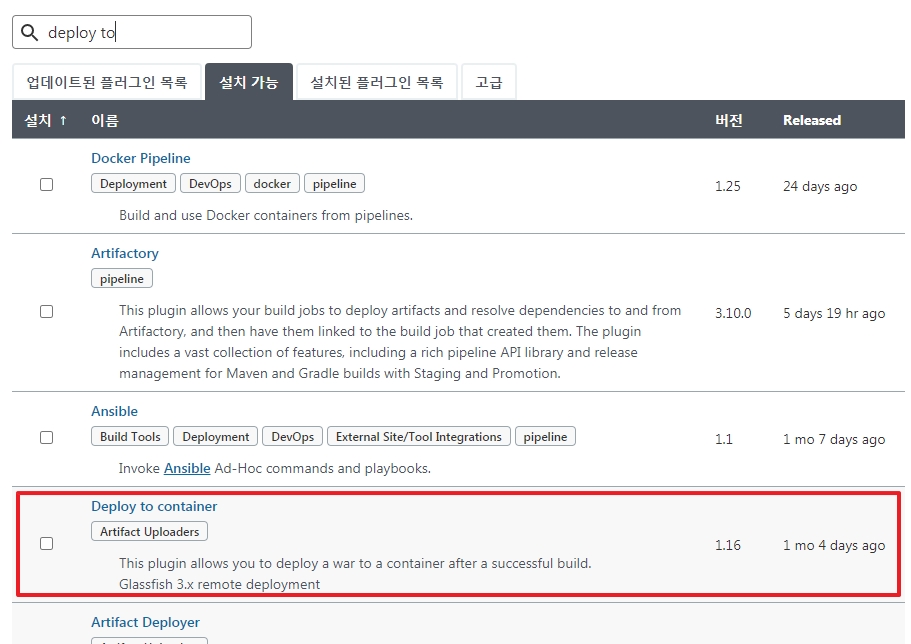
Task: Check the Docker Pipeline install checkbox
Action: pyautogui.click(x=46, y=184)
